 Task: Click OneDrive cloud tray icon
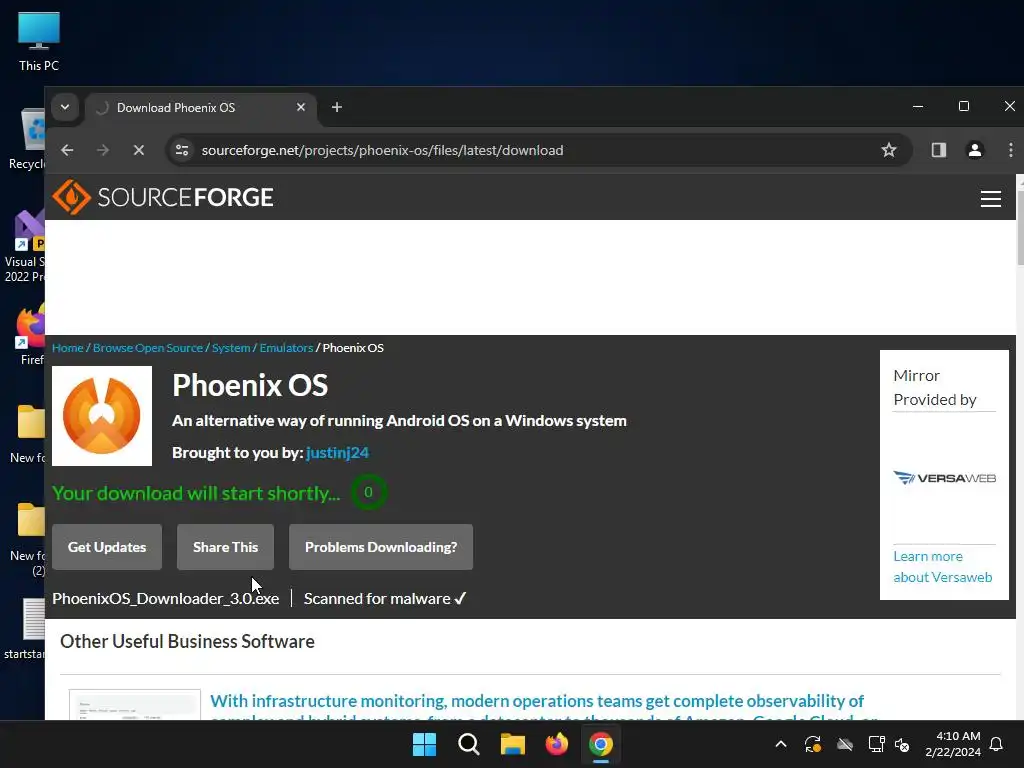[845, 744]
